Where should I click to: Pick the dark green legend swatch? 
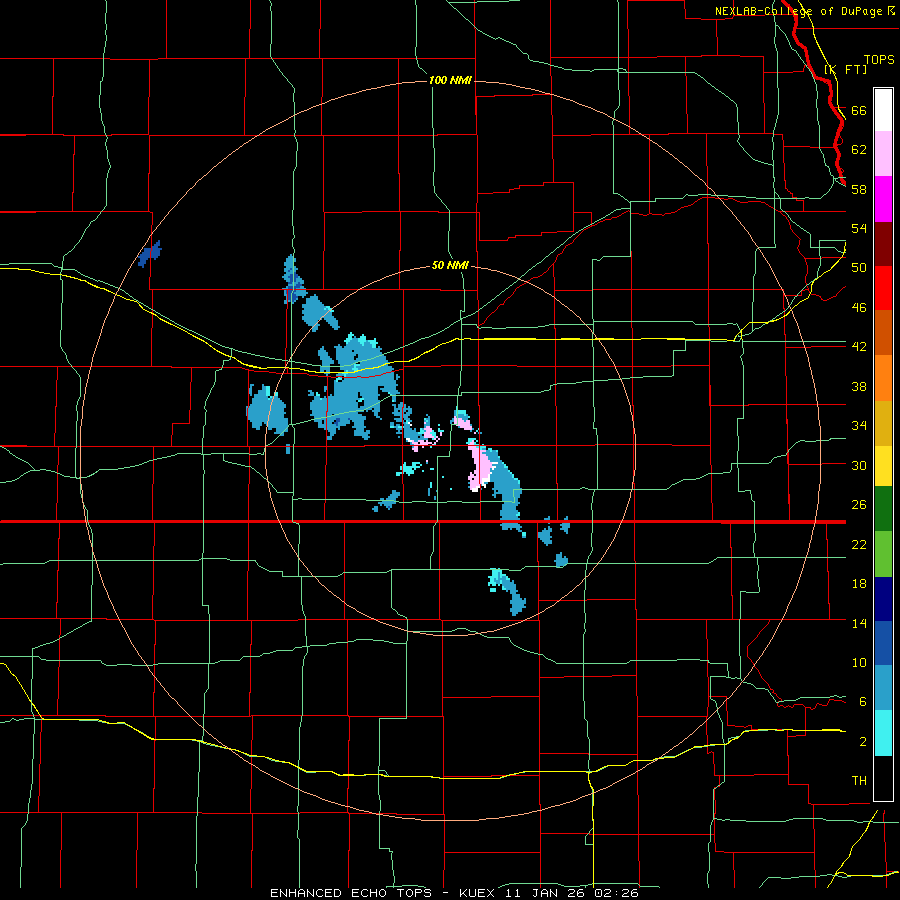pyautogui.click(x=883, y=509)
